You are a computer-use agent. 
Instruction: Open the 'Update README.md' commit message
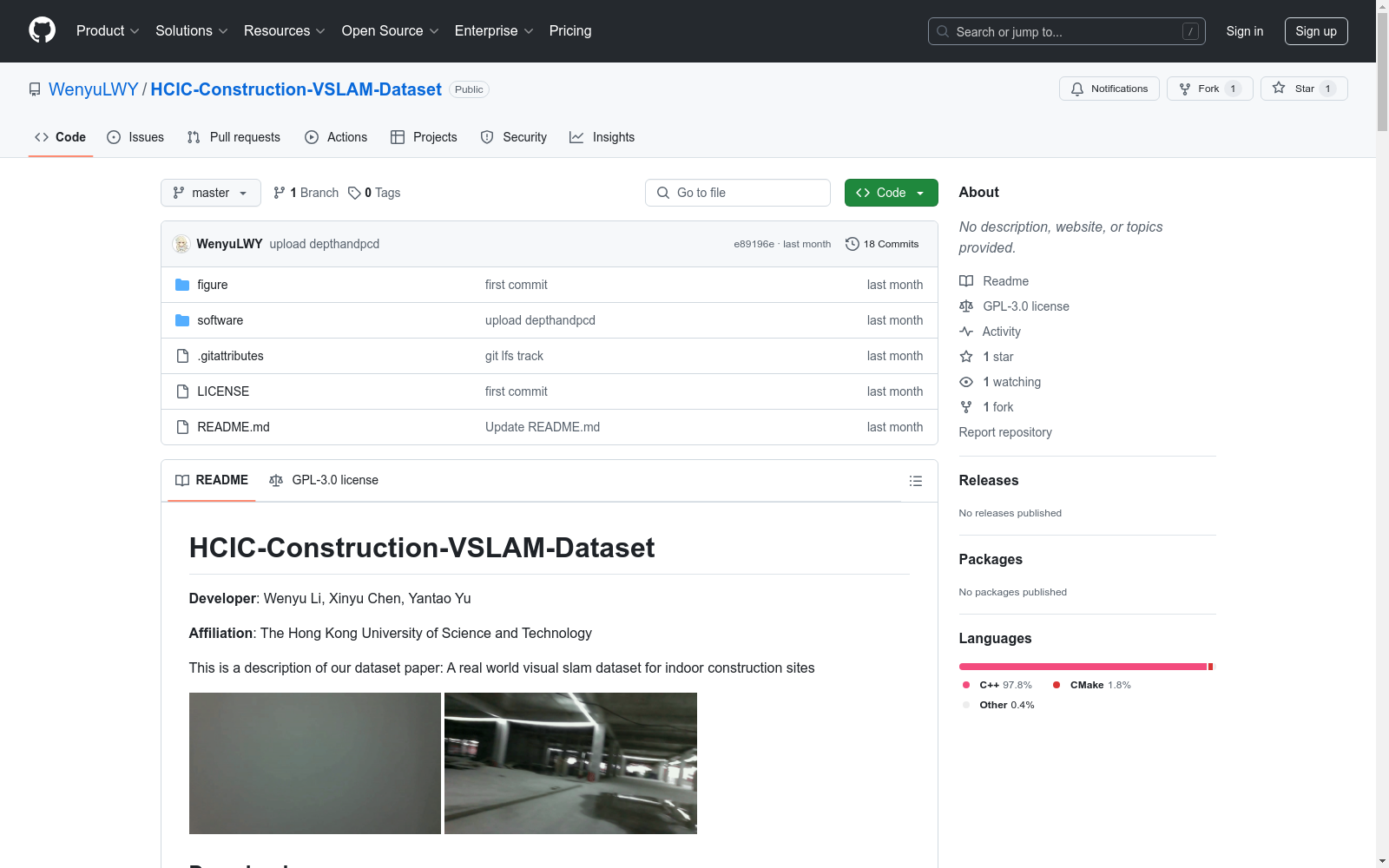[543, 427]
